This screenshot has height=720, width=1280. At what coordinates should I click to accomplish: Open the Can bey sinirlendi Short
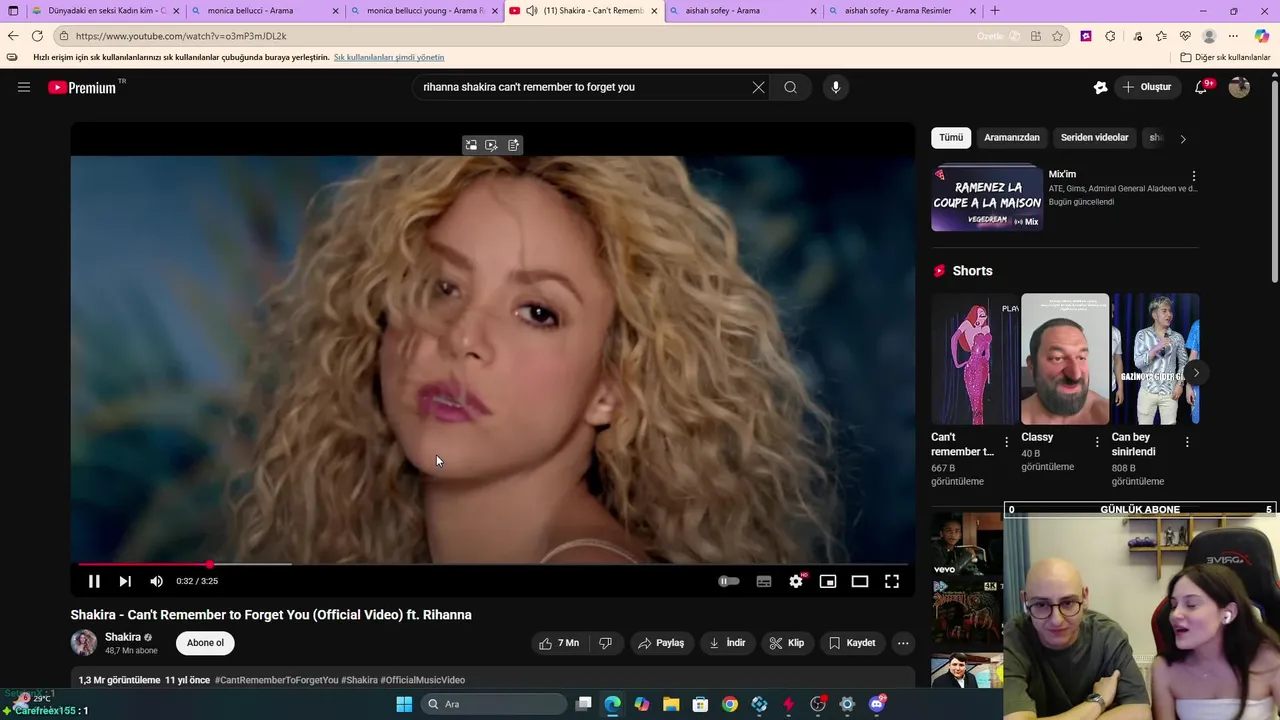[1155, 359]
